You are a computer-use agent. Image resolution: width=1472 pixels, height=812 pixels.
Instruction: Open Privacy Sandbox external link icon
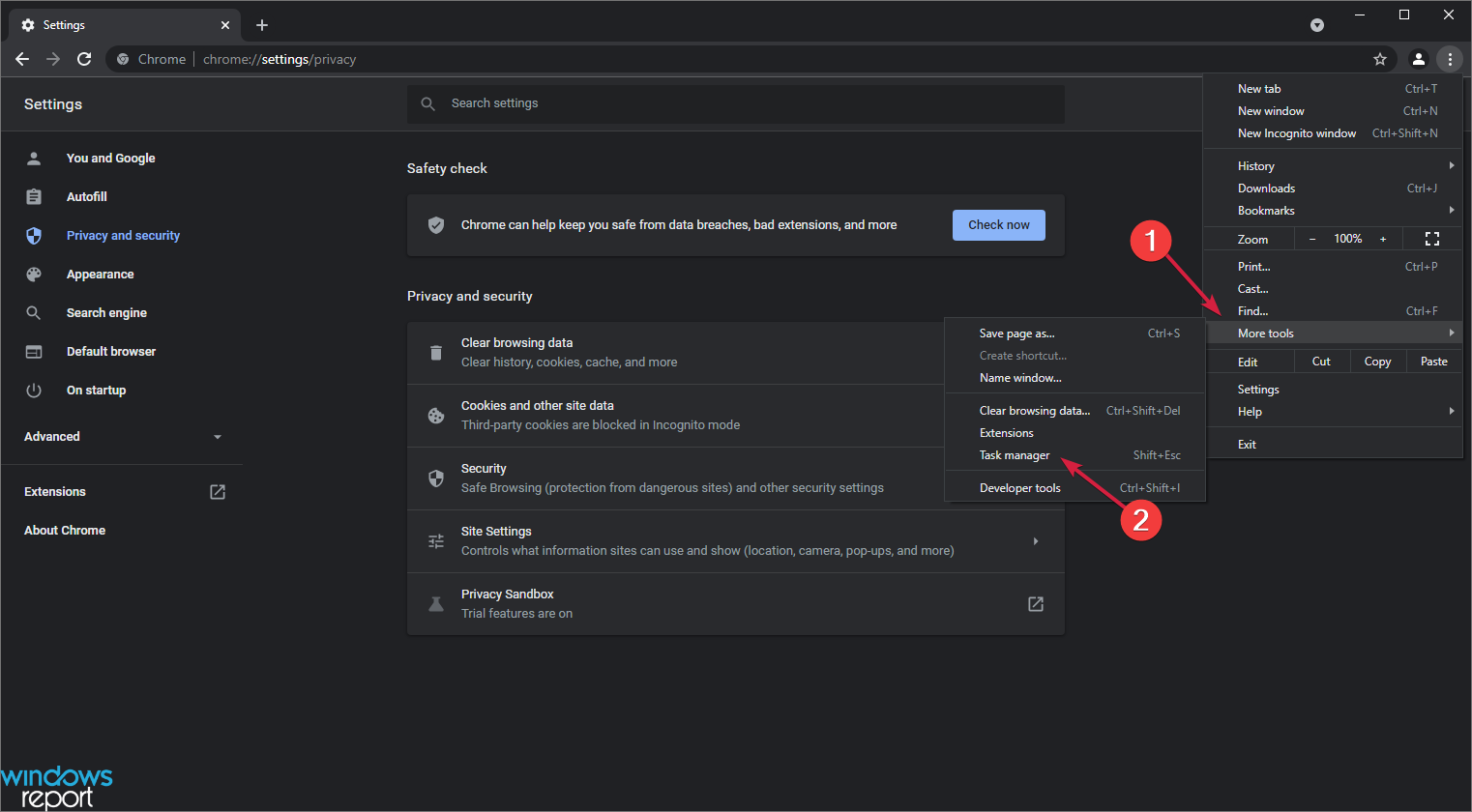pos(1036,604)
